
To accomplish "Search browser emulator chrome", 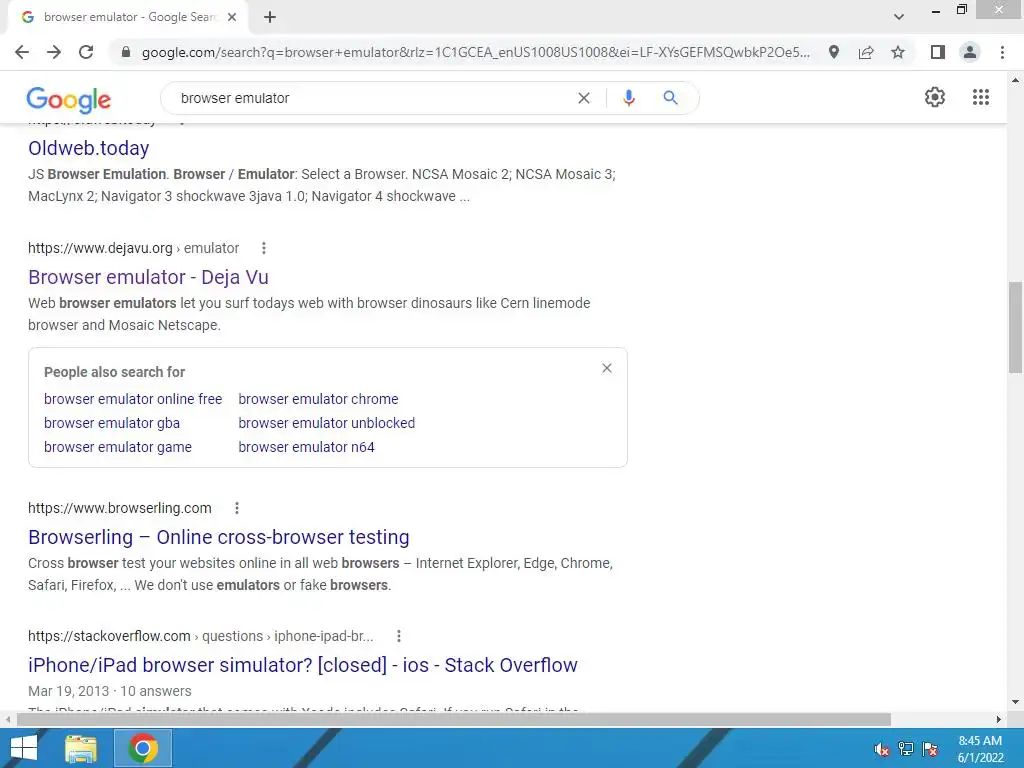I will tap(318, 399).
